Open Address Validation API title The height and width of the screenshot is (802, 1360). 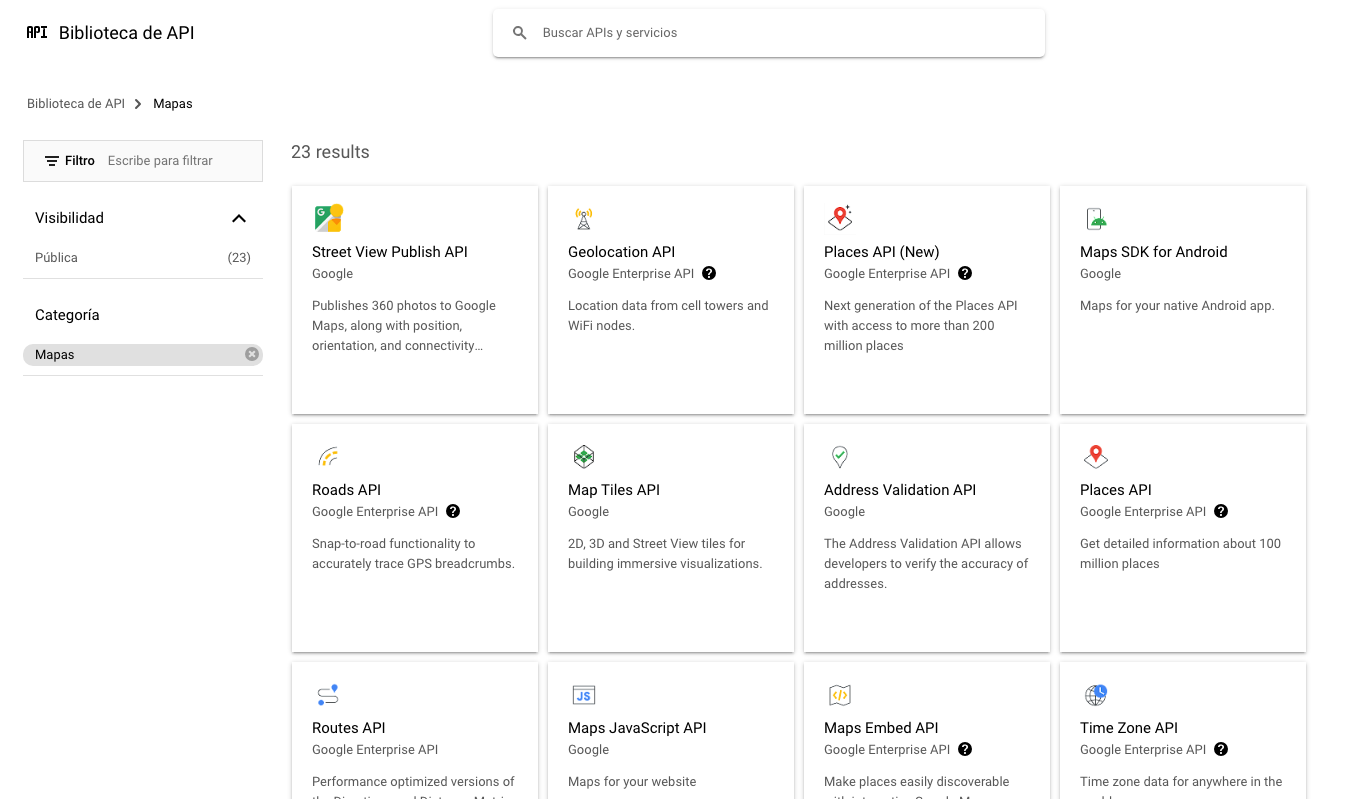900,490
